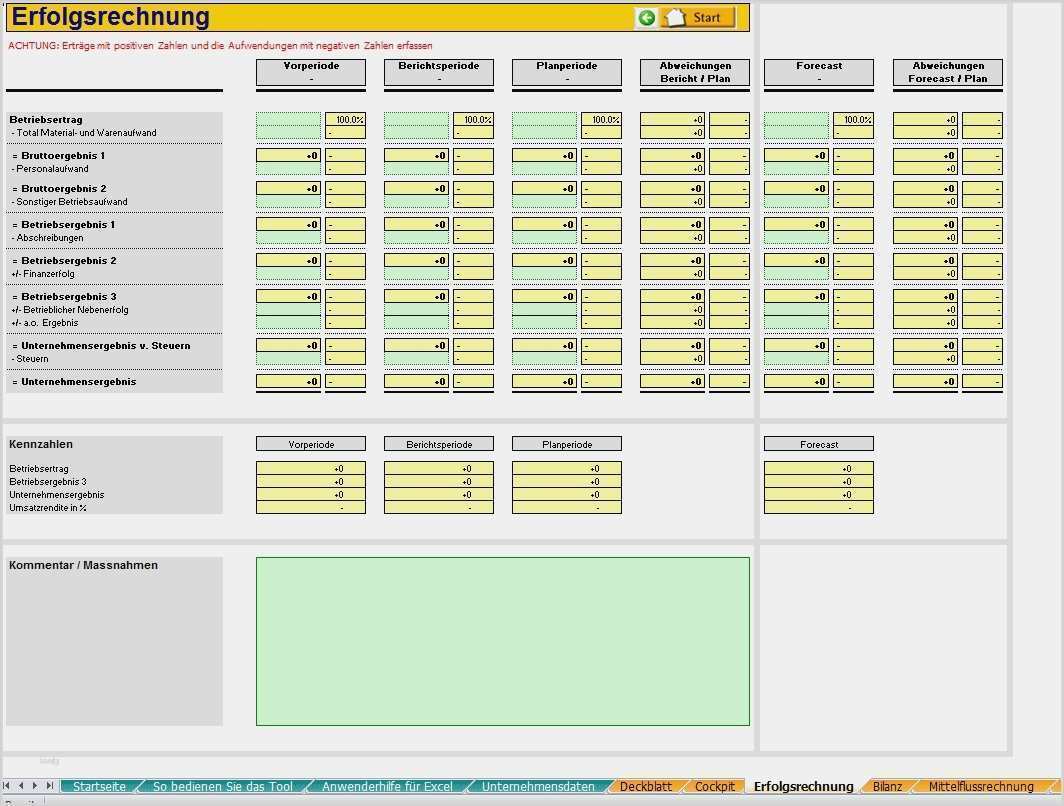The width and height of the screenshot is (1064, 806).
Task: Select Planperiode Finanzerfolg input cell
Action: tap(544, 273)
